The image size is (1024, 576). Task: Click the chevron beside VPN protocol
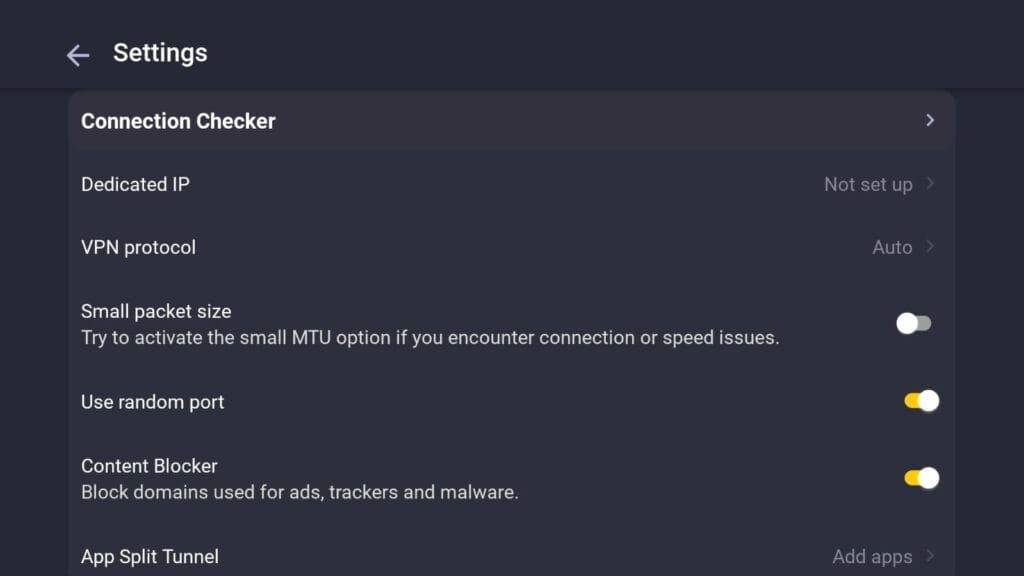929,247
